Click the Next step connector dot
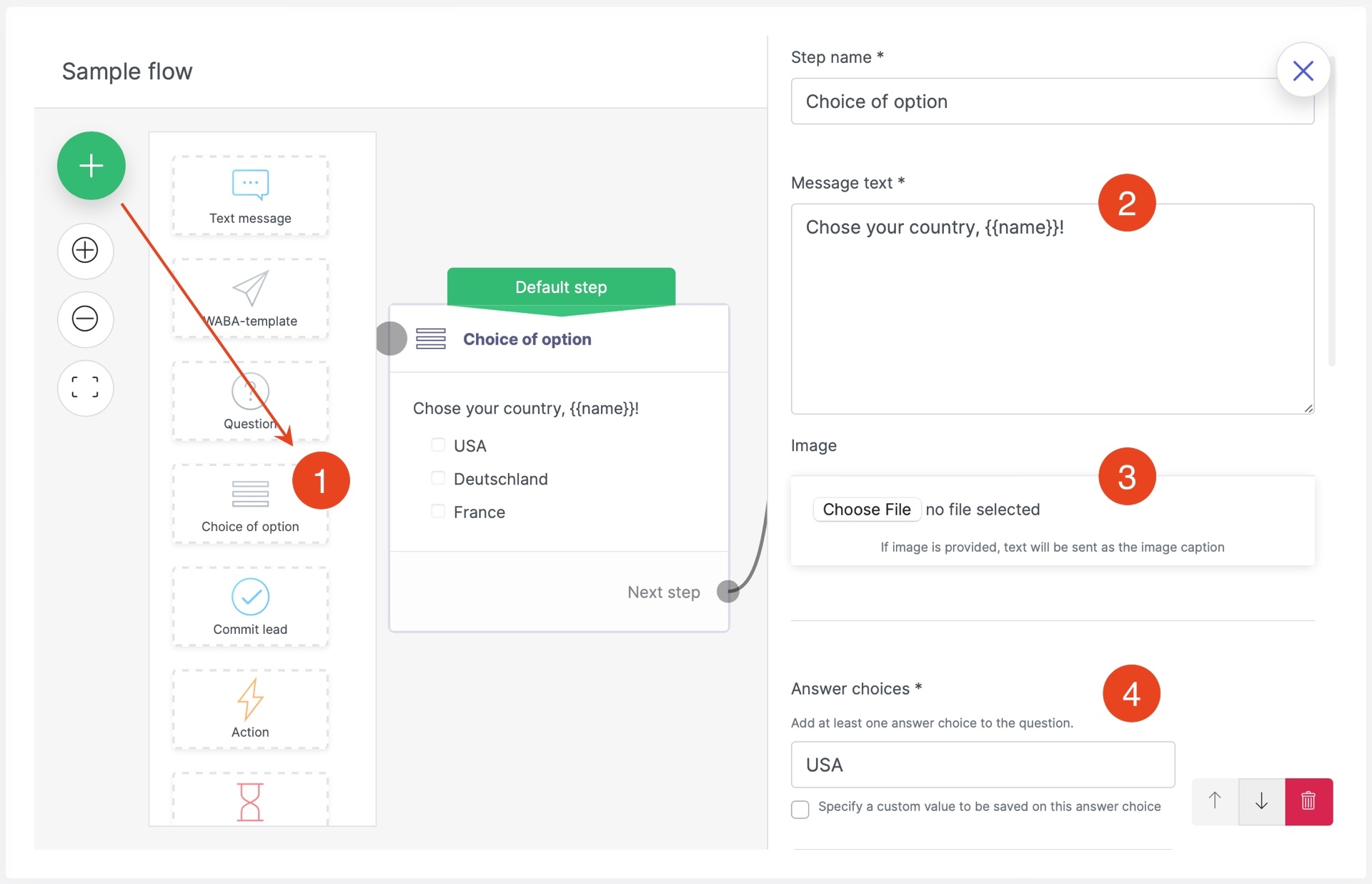 [x=727, y=592]
